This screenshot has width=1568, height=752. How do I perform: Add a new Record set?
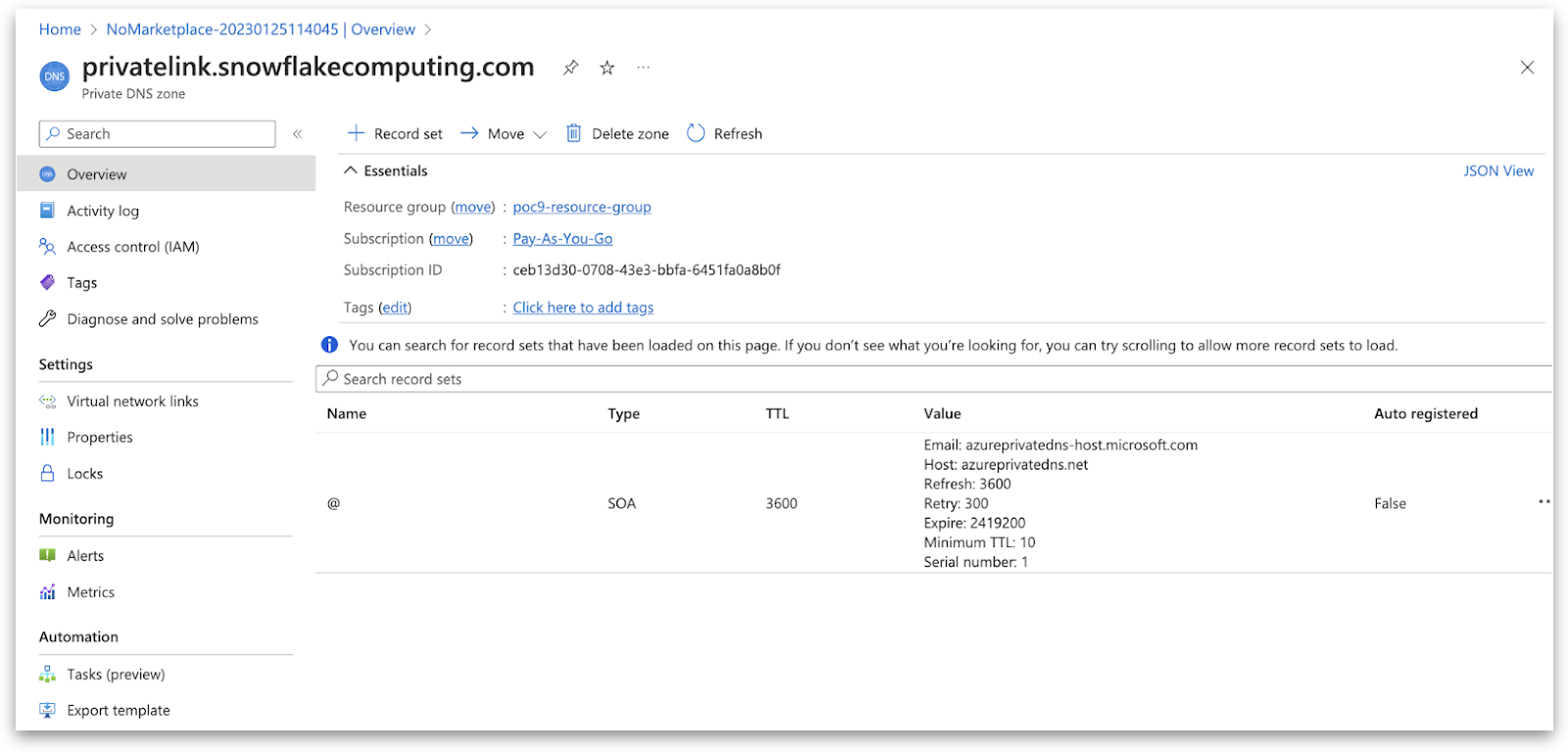coord(395,133)
